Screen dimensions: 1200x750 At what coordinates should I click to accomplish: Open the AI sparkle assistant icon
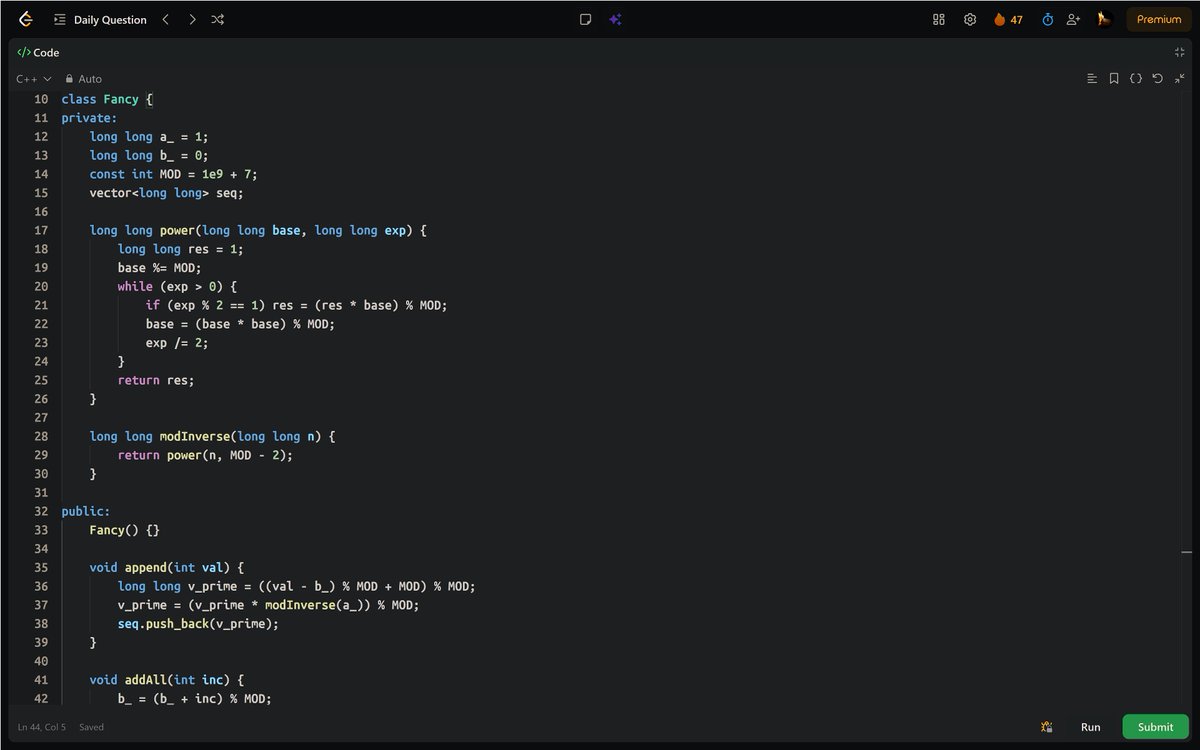click(615, 19)
